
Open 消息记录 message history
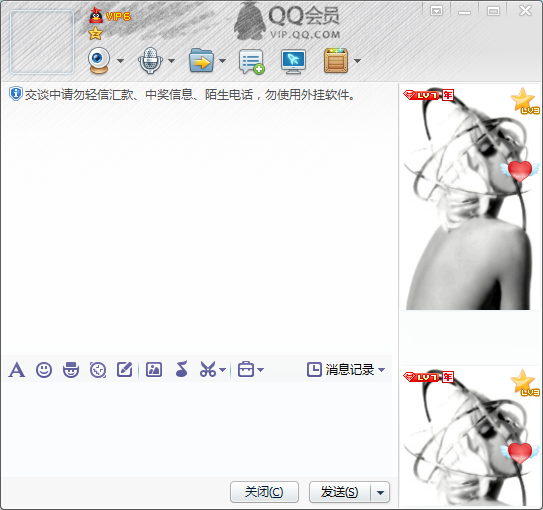tap(341, 369)
